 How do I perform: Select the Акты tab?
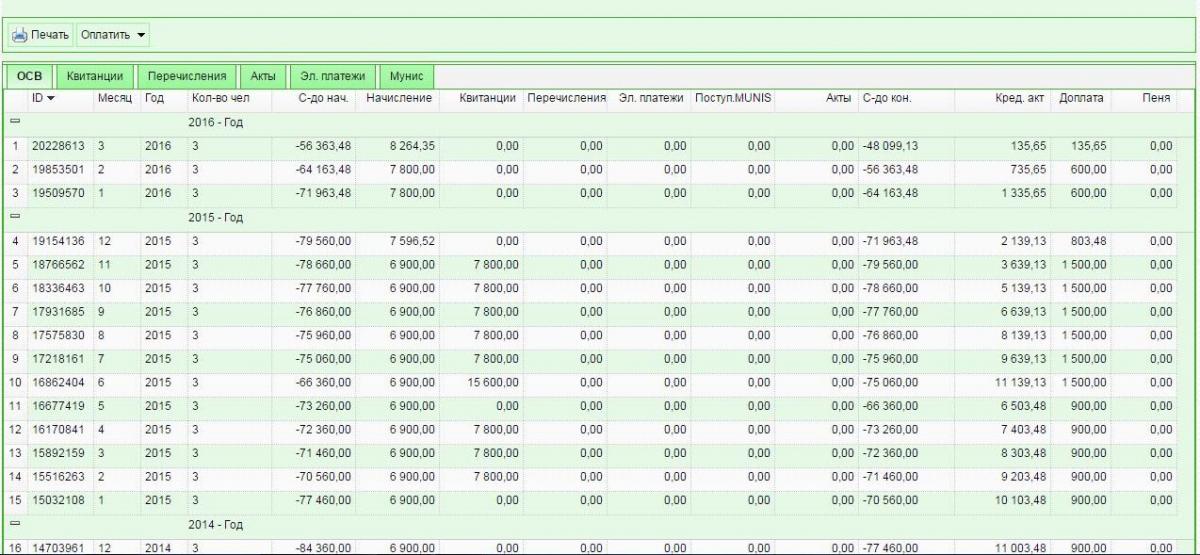point(263,76)
